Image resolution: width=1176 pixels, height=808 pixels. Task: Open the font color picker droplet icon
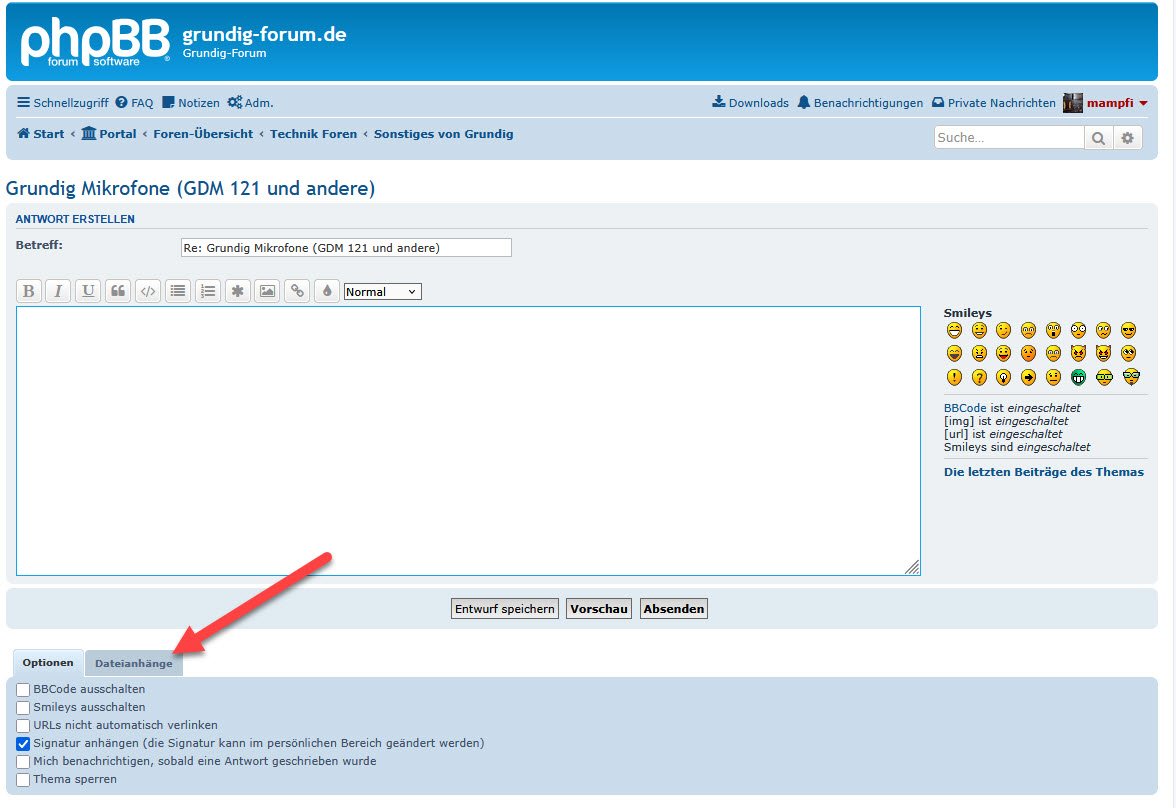click(x=326, y=291)
